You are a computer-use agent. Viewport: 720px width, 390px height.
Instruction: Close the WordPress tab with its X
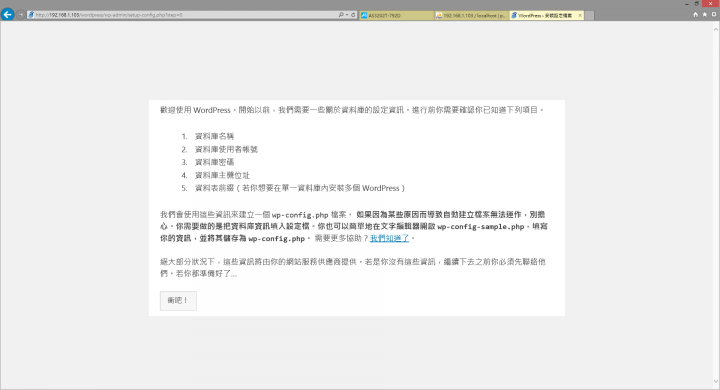pos(580,16)
